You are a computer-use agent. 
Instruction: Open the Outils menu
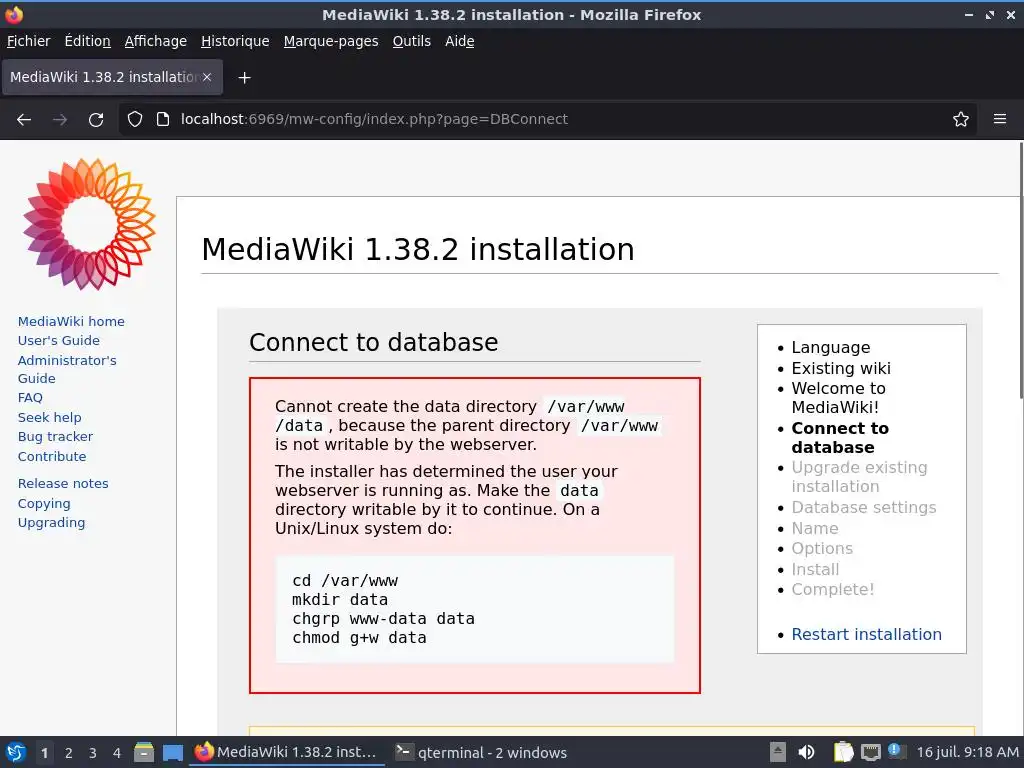[411, 41]
